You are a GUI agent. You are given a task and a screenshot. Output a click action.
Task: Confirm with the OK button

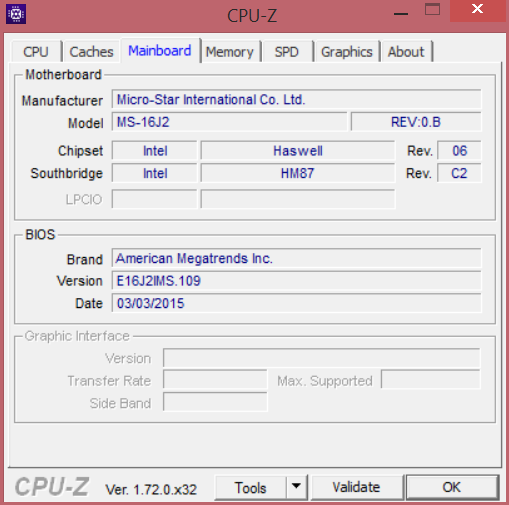pyautogui.click(x=452, y=487)
